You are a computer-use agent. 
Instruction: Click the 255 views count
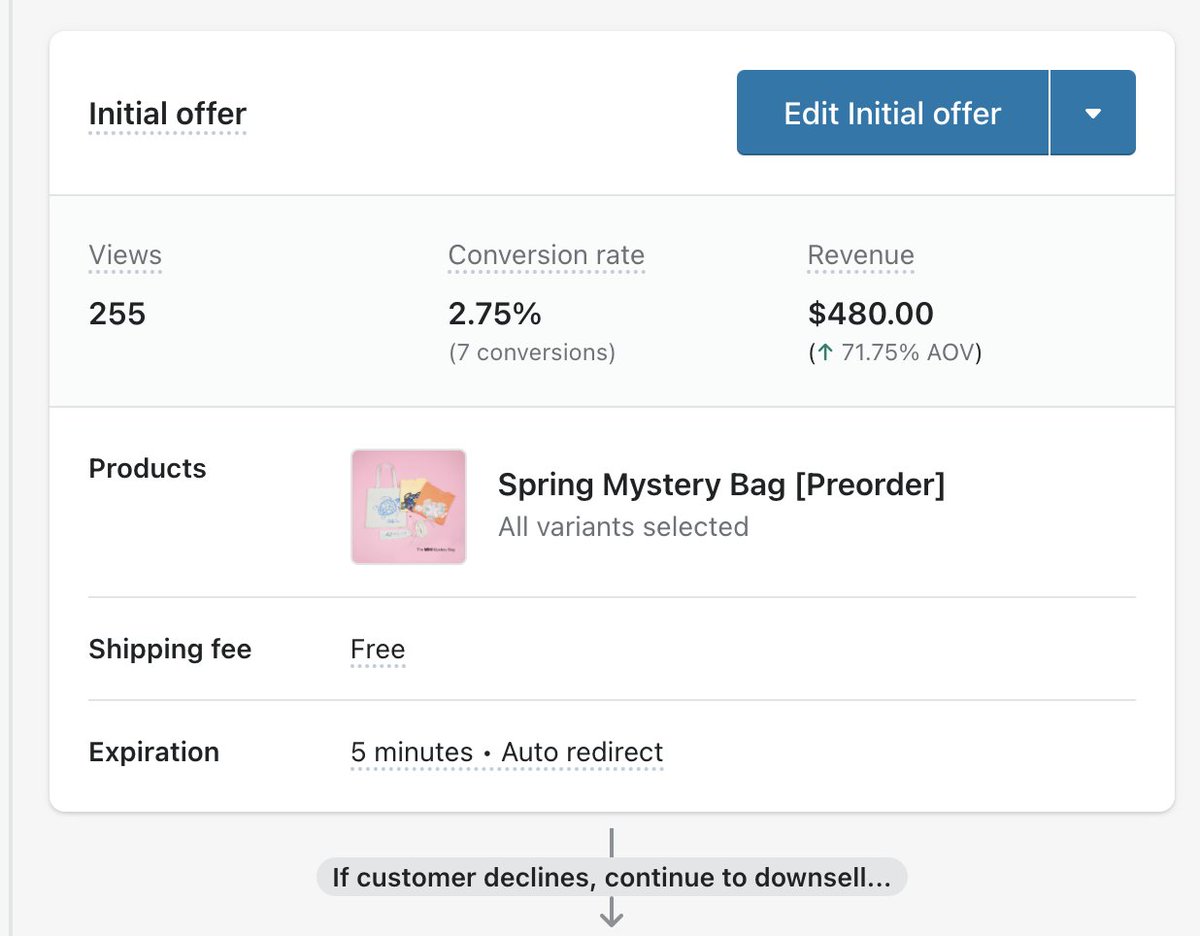(x=117, y=314)
